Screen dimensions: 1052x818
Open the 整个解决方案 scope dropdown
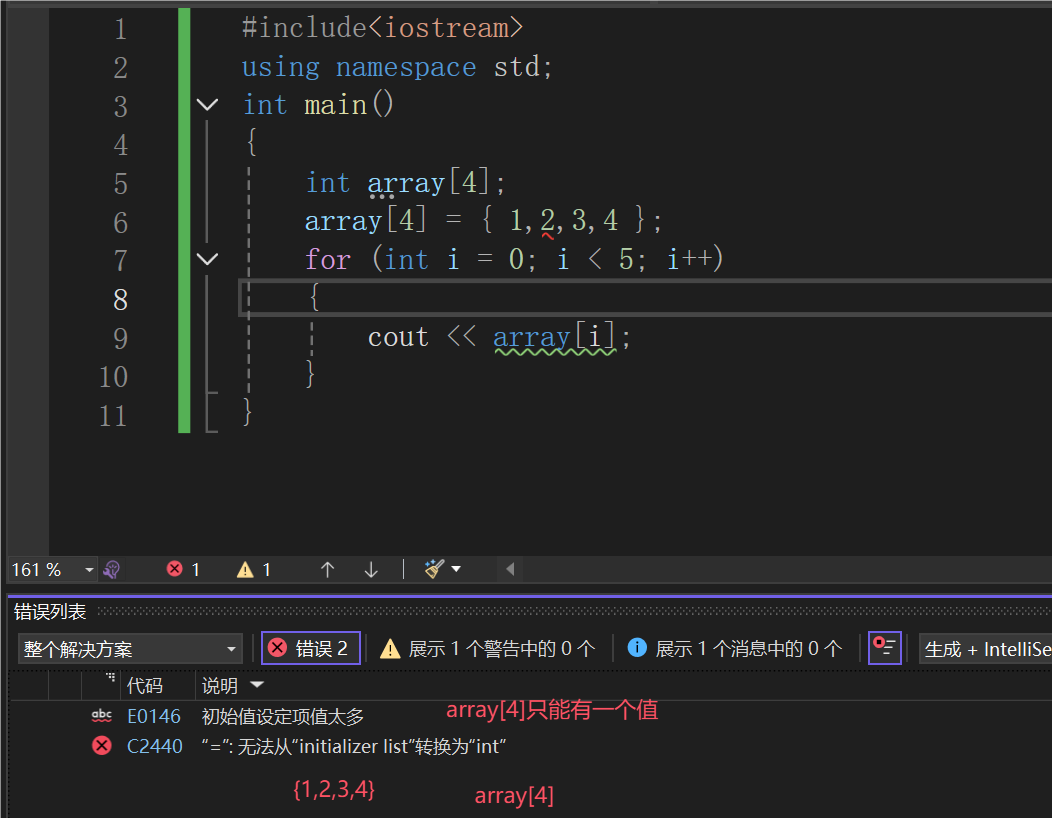coord(129,649)
